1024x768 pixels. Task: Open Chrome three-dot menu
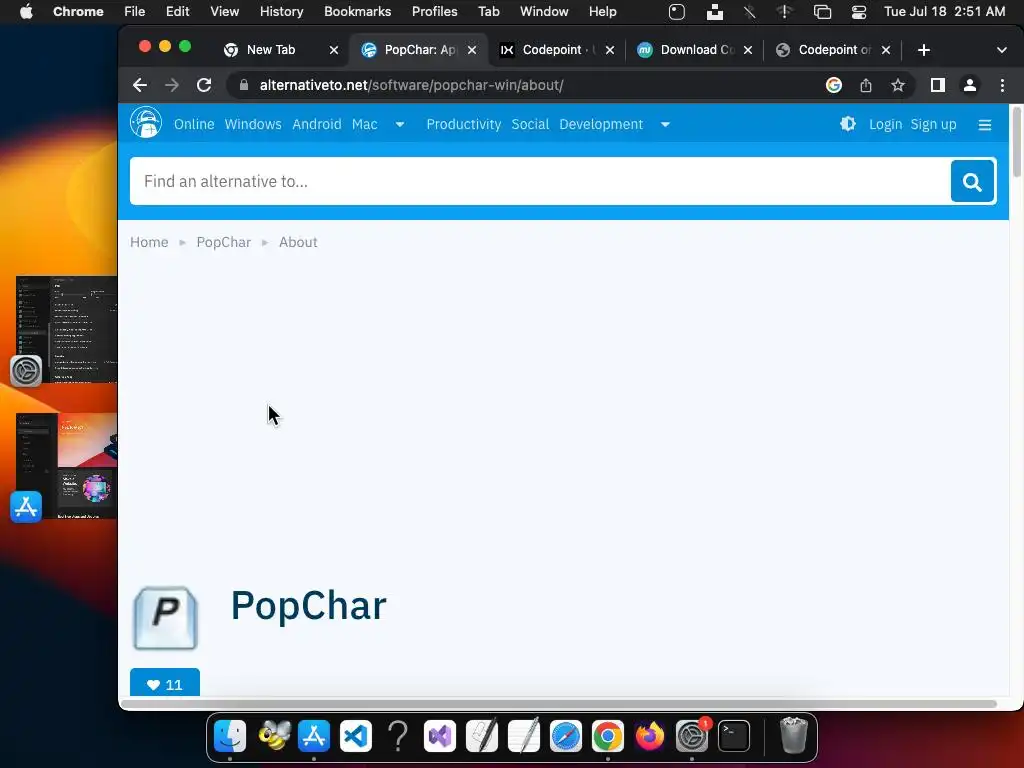[1002, 86]
